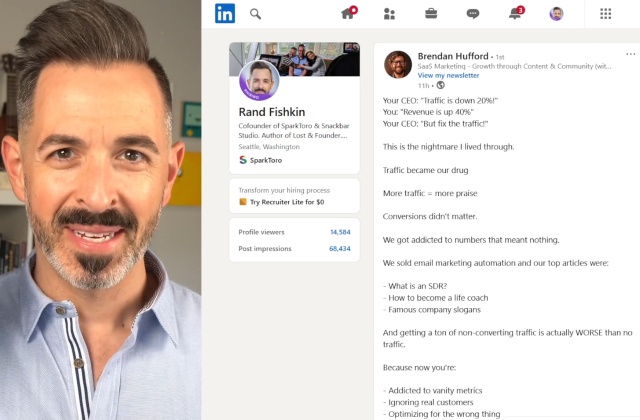Click the 11h post timestamp

pyautogui.click(x=423, y=86)
